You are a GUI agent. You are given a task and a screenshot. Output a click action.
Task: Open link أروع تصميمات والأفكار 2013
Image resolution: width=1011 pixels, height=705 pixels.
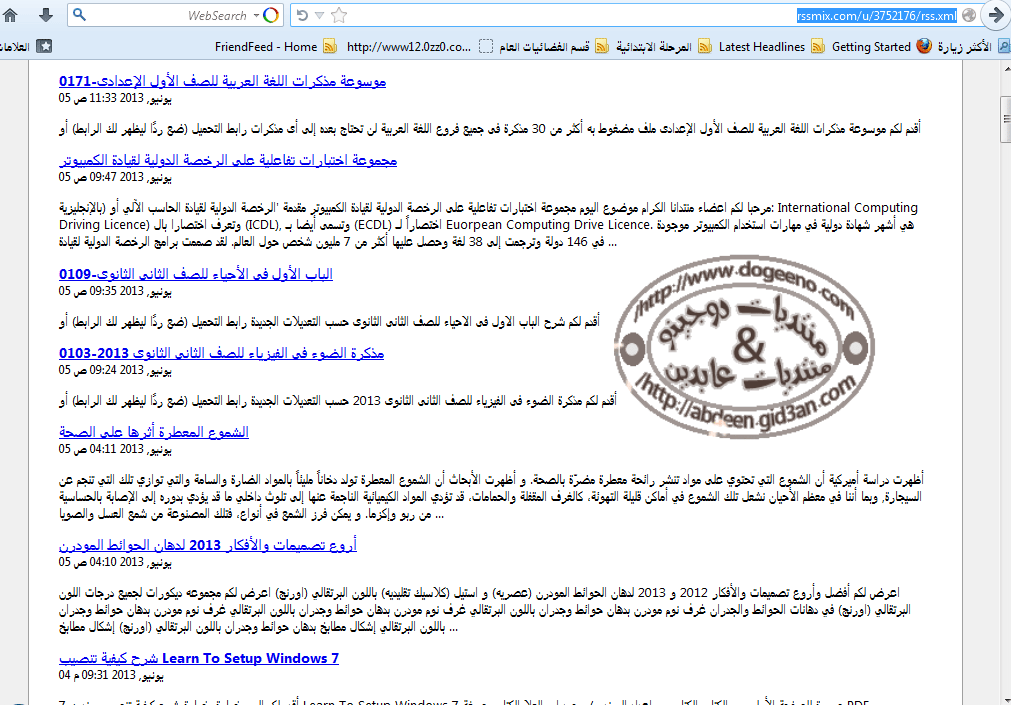pyautogui.click(x=208, y=545)
